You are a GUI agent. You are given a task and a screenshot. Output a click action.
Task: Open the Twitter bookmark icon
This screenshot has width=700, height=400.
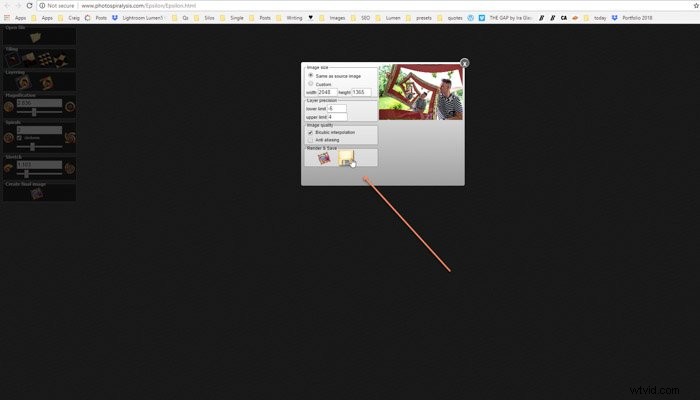pyautogui.click(x=482, y=18)
